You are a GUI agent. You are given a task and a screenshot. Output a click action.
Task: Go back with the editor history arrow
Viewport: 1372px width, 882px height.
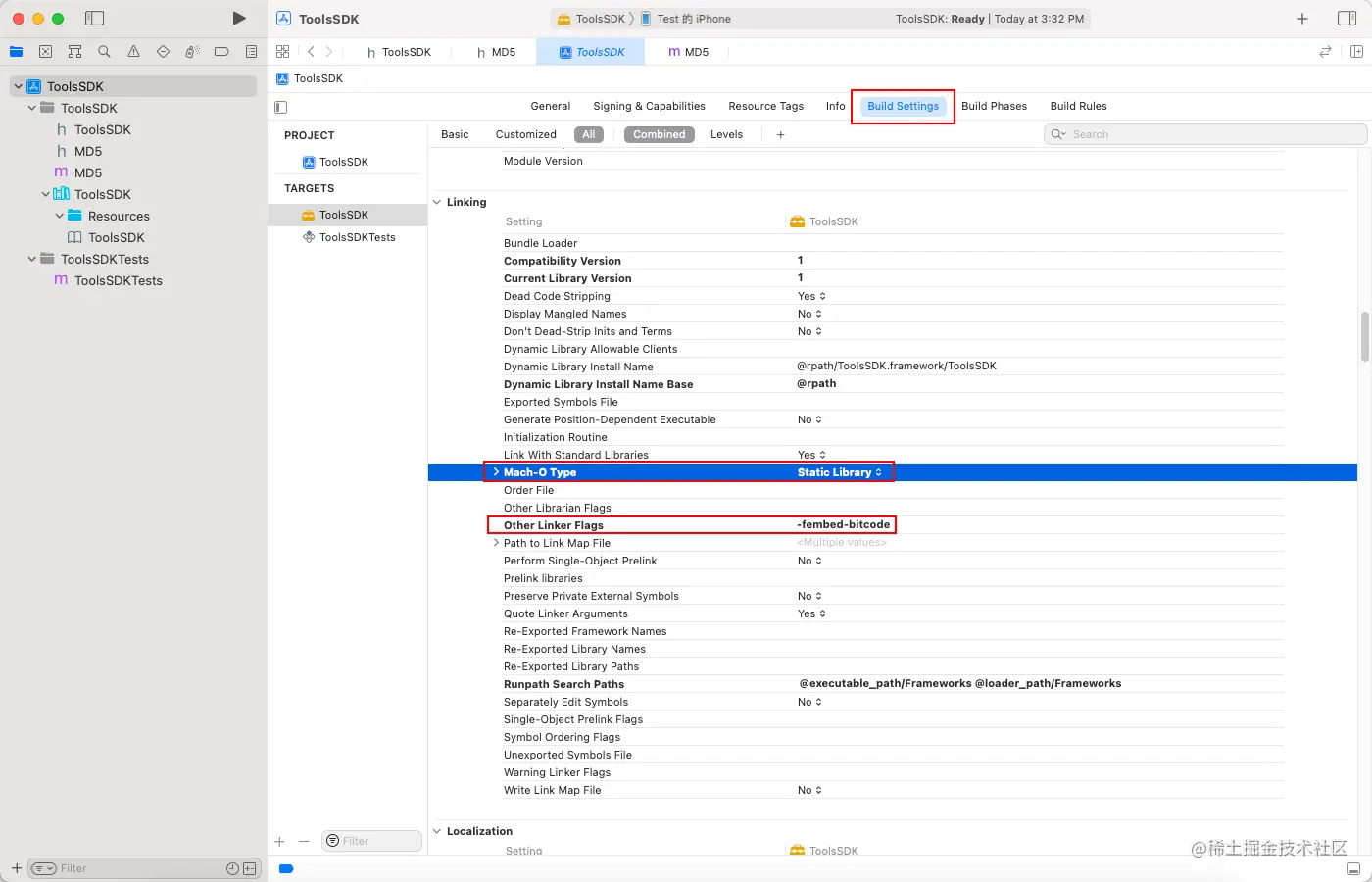point(311,52)
